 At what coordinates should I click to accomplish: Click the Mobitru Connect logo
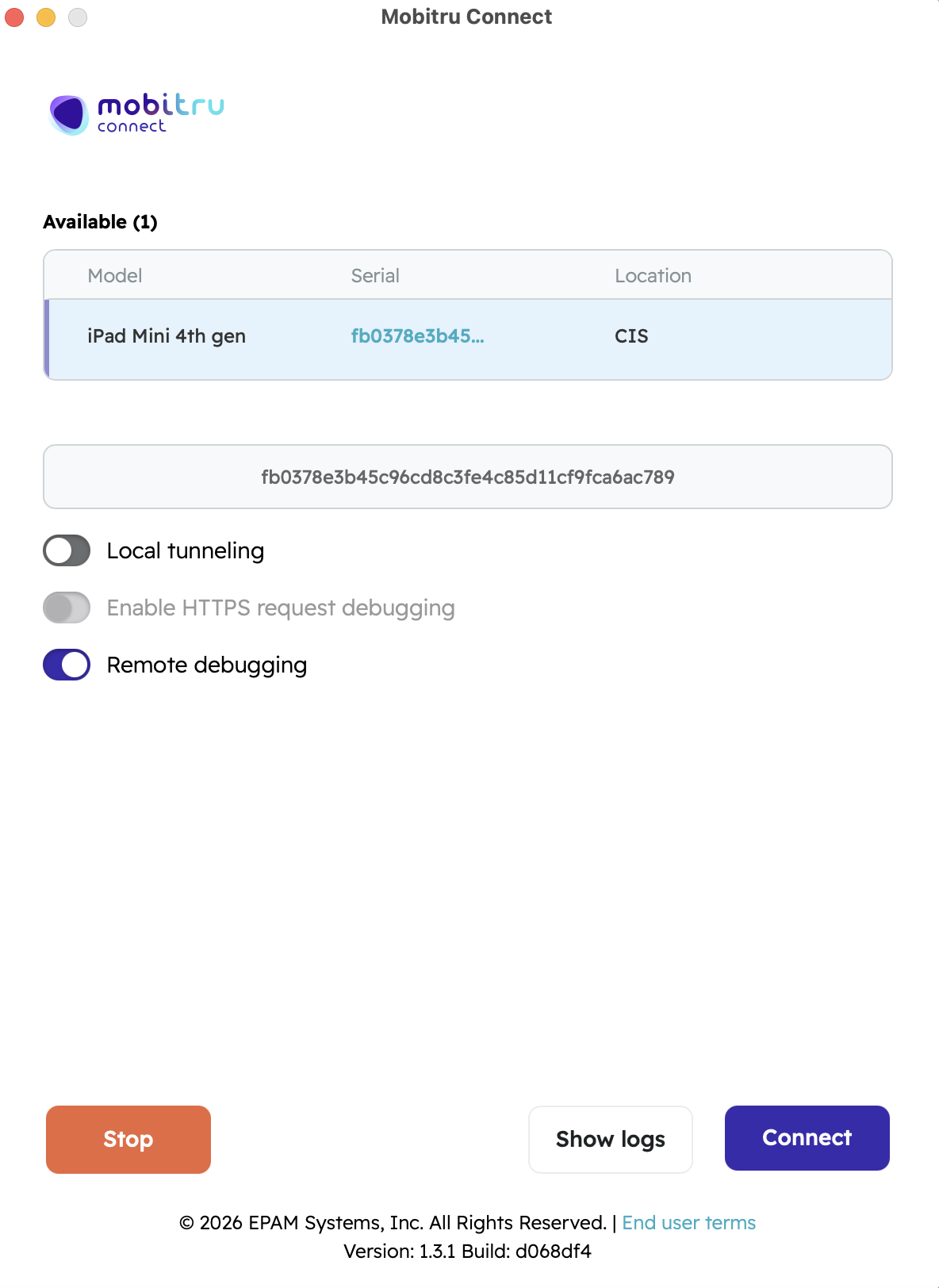coord(136,113)
